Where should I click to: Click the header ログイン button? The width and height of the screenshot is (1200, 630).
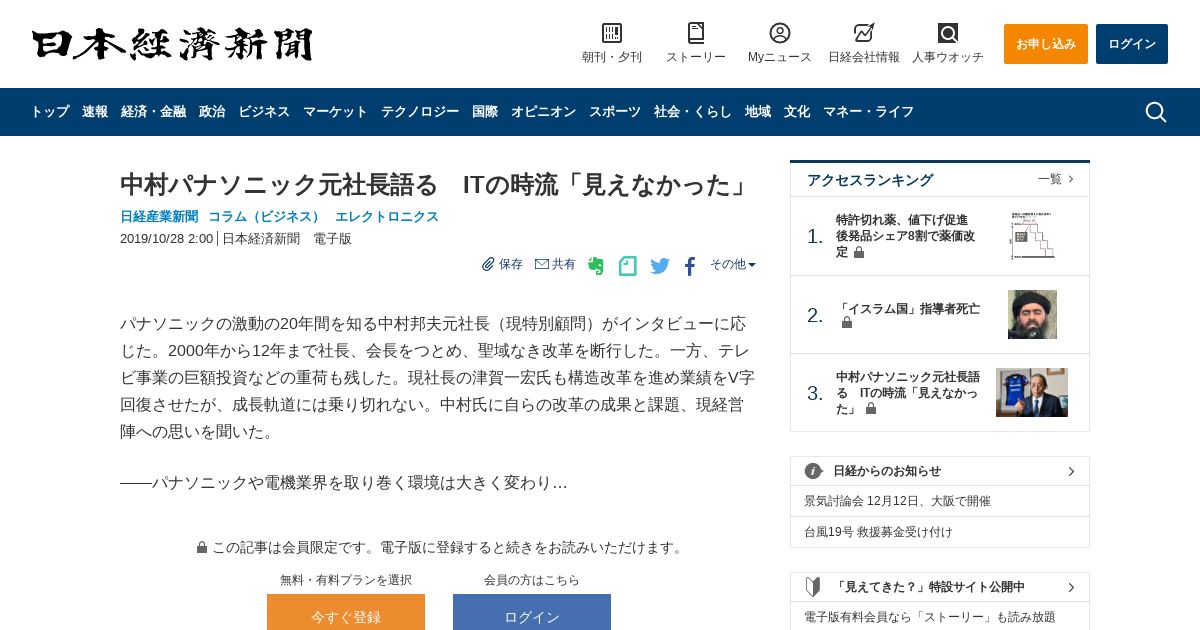click(x=1132, y=44)
